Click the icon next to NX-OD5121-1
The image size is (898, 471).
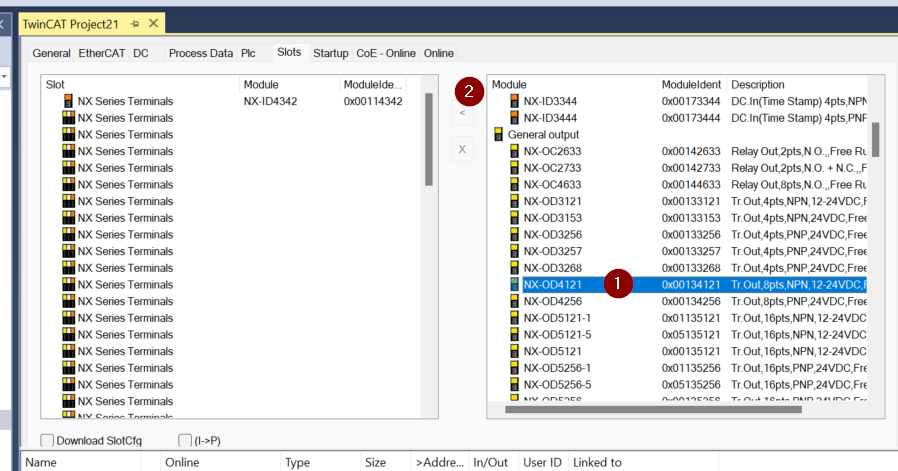(x=514, y=317)
